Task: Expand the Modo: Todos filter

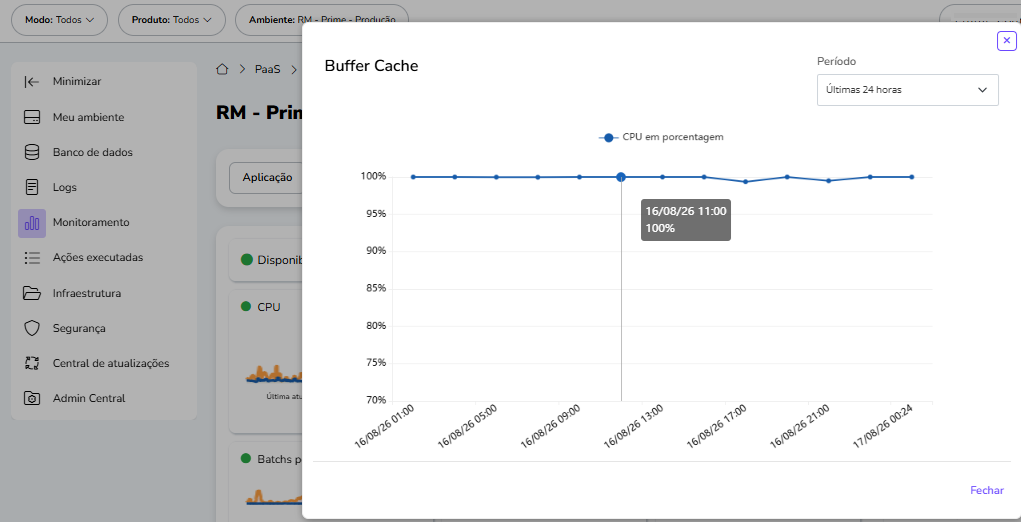Action: click(60, 20)
